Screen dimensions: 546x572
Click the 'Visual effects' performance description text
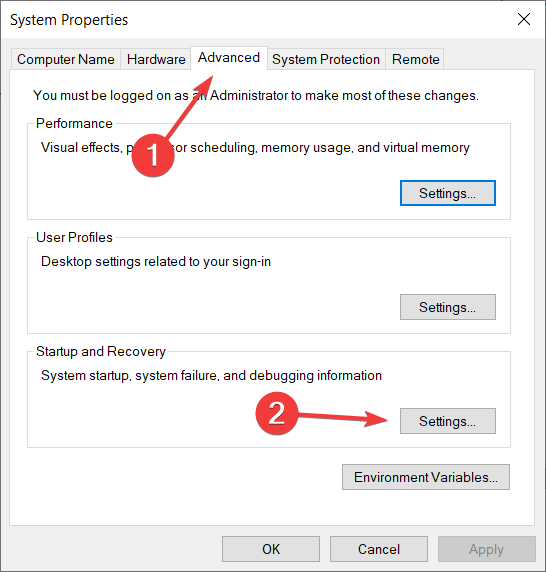[255, 148]
